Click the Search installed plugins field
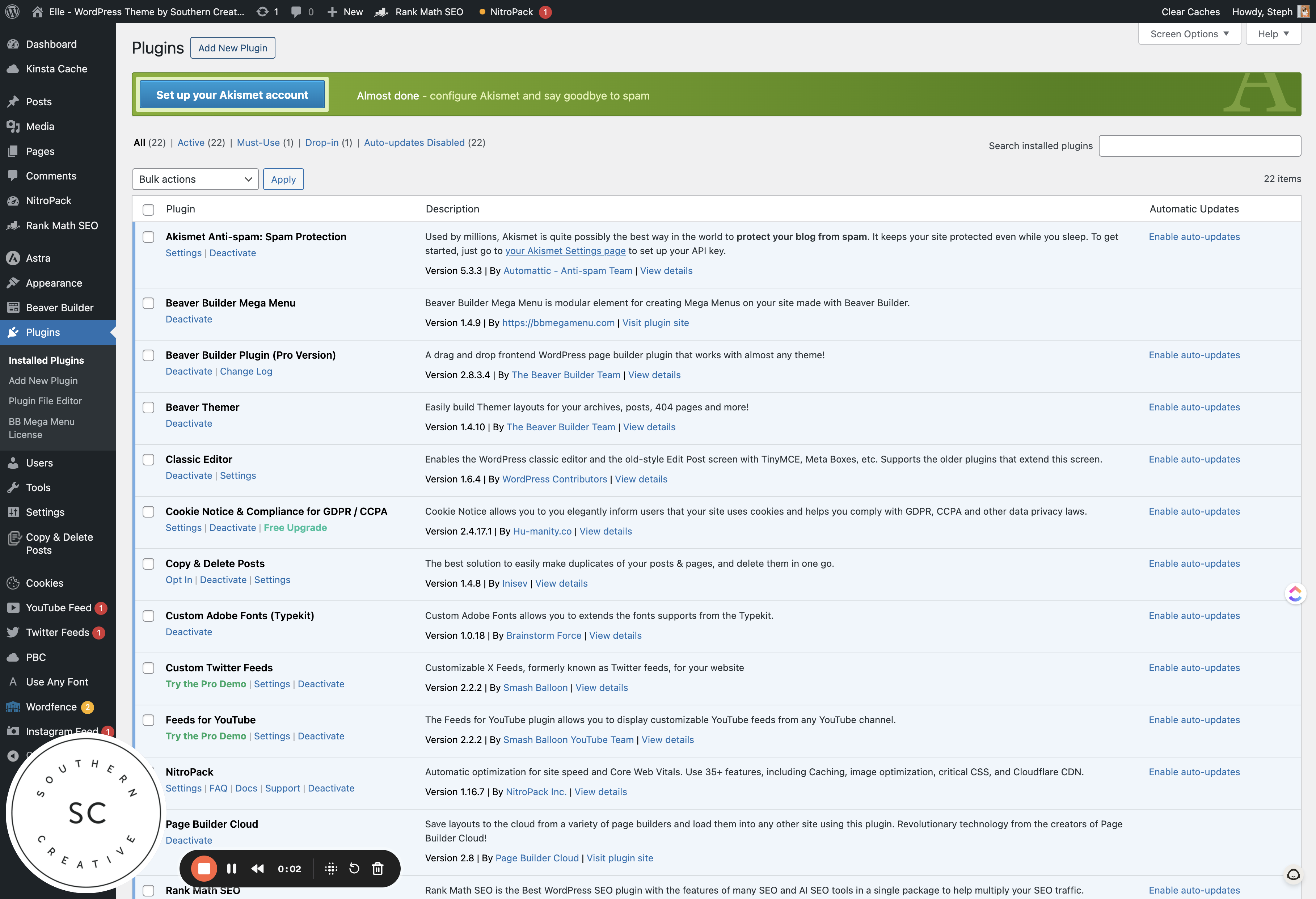 tap(1200, 145)
